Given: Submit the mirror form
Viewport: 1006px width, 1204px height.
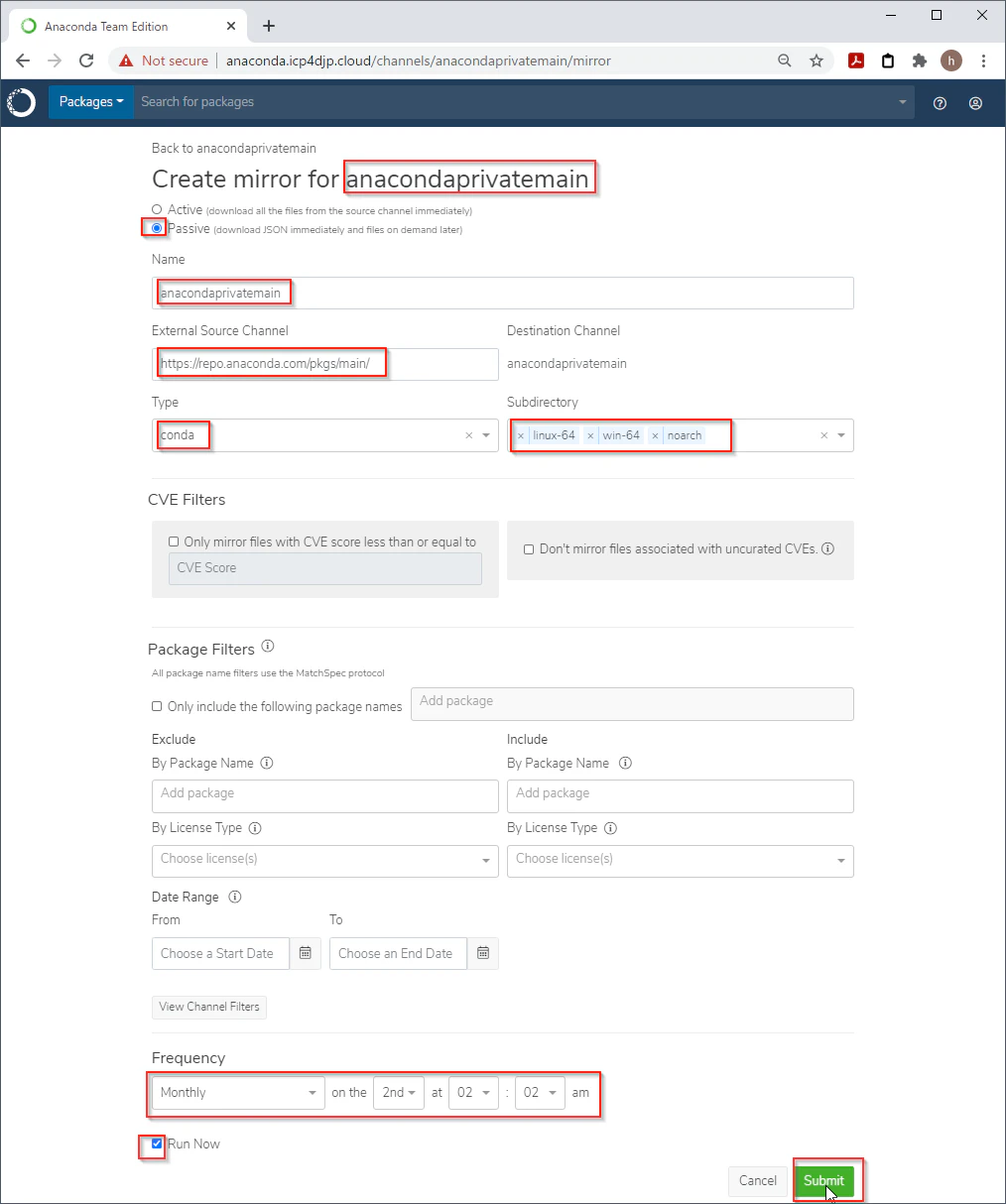Looking at the screenshot, I should click(823, 1180).
